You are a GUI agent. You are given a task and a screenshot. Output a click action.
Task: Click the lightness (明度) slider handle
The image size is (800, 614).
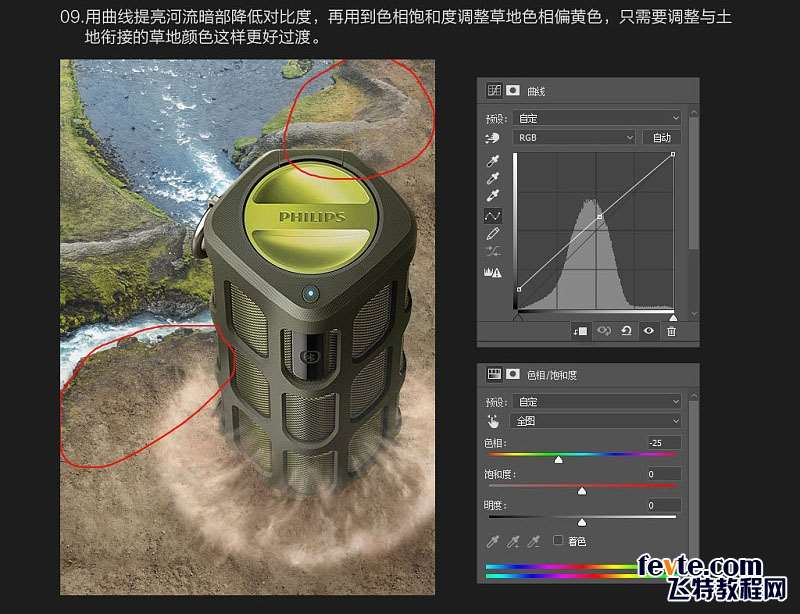pyautogui.click(x=582, y=523)
